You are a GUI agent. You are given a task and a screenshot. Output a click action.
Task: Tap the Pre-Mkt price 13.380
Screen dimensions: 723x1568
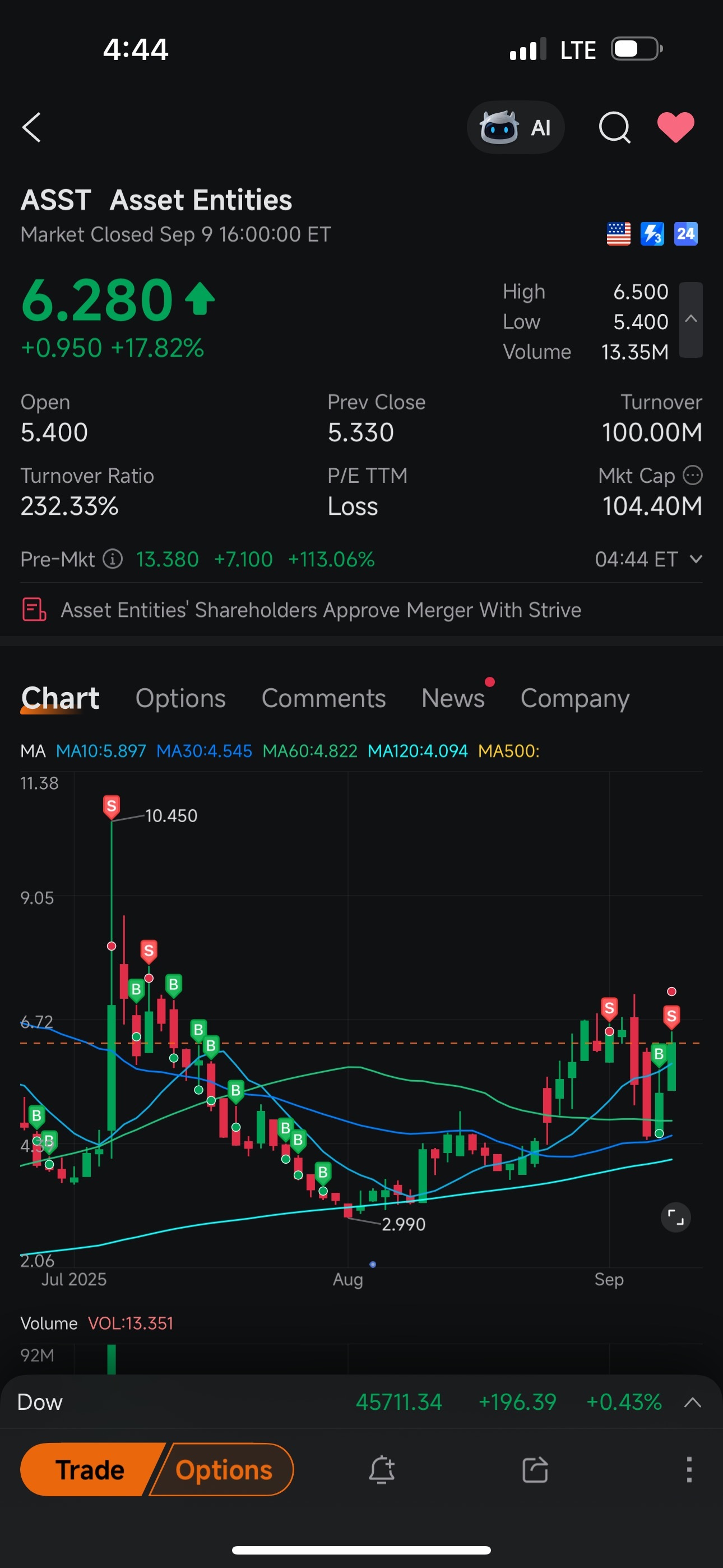click(168, 559)
